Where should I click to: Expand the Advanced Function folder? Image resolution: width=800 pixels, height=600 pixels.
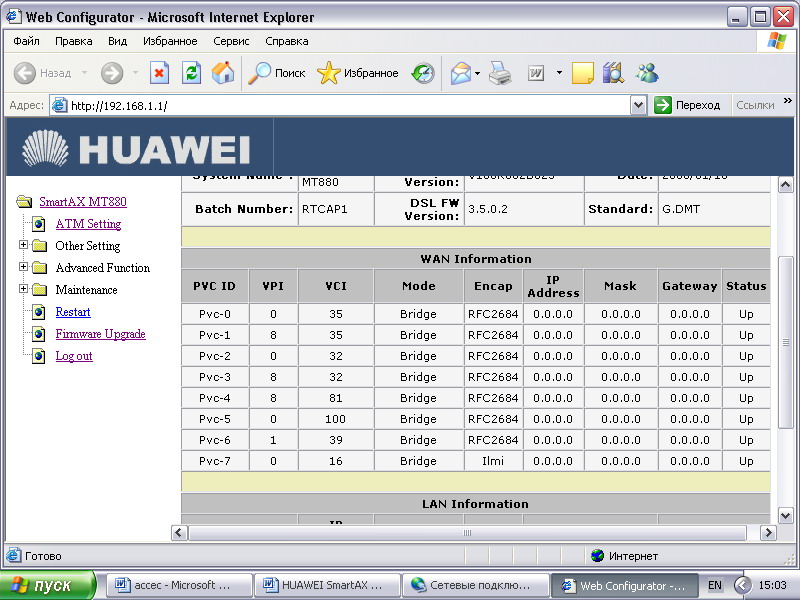pos(23,267)
